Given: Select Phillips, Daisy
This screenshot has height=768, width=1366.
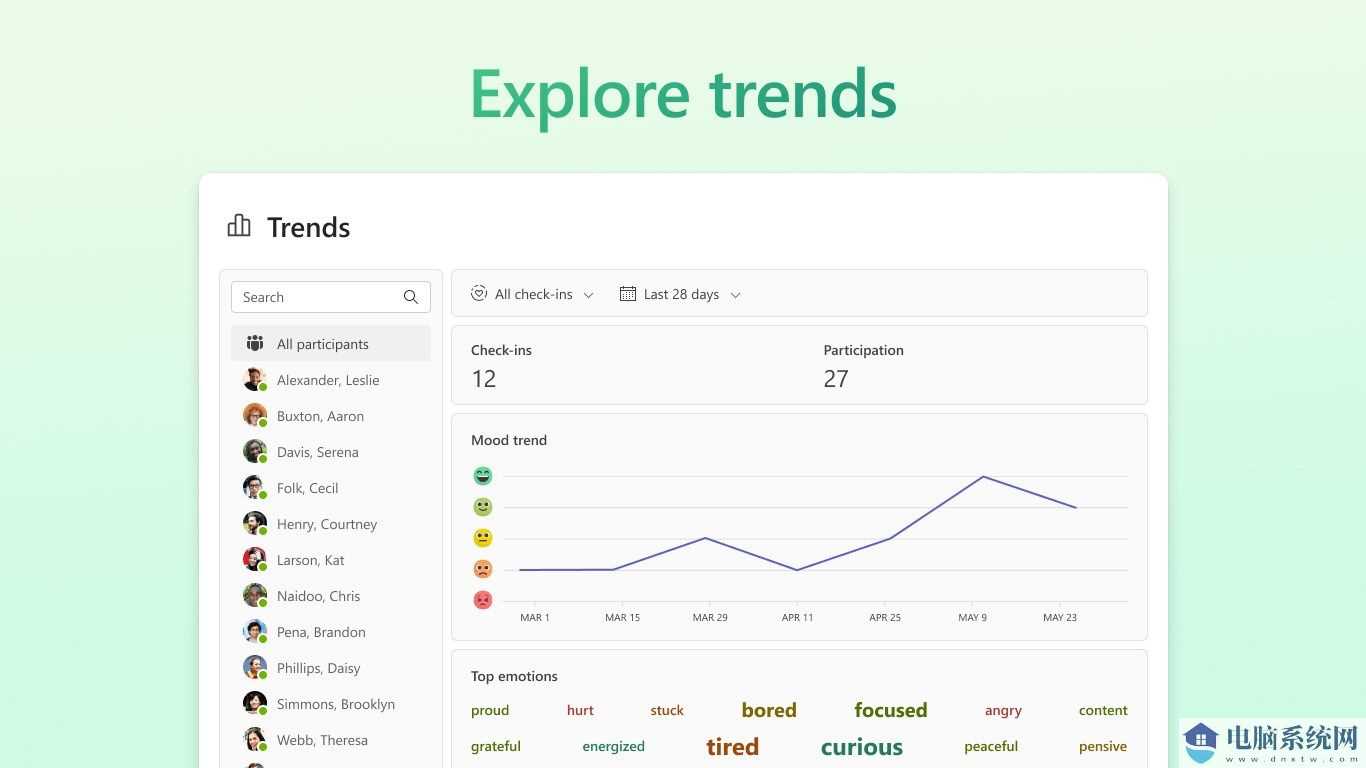Looking at the screenshot, I should tap(331, 668).
